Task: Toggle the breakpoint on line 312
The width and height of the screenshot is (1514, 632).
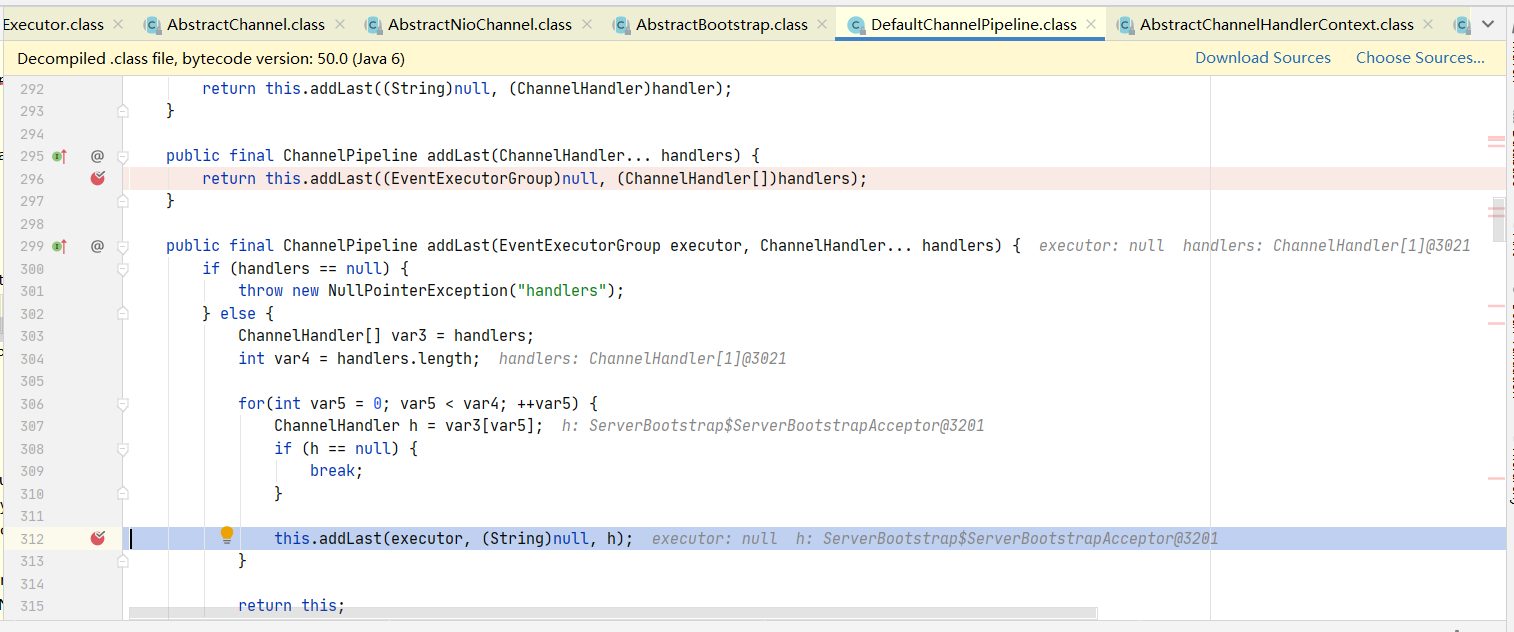Action: tap(97, 538)
